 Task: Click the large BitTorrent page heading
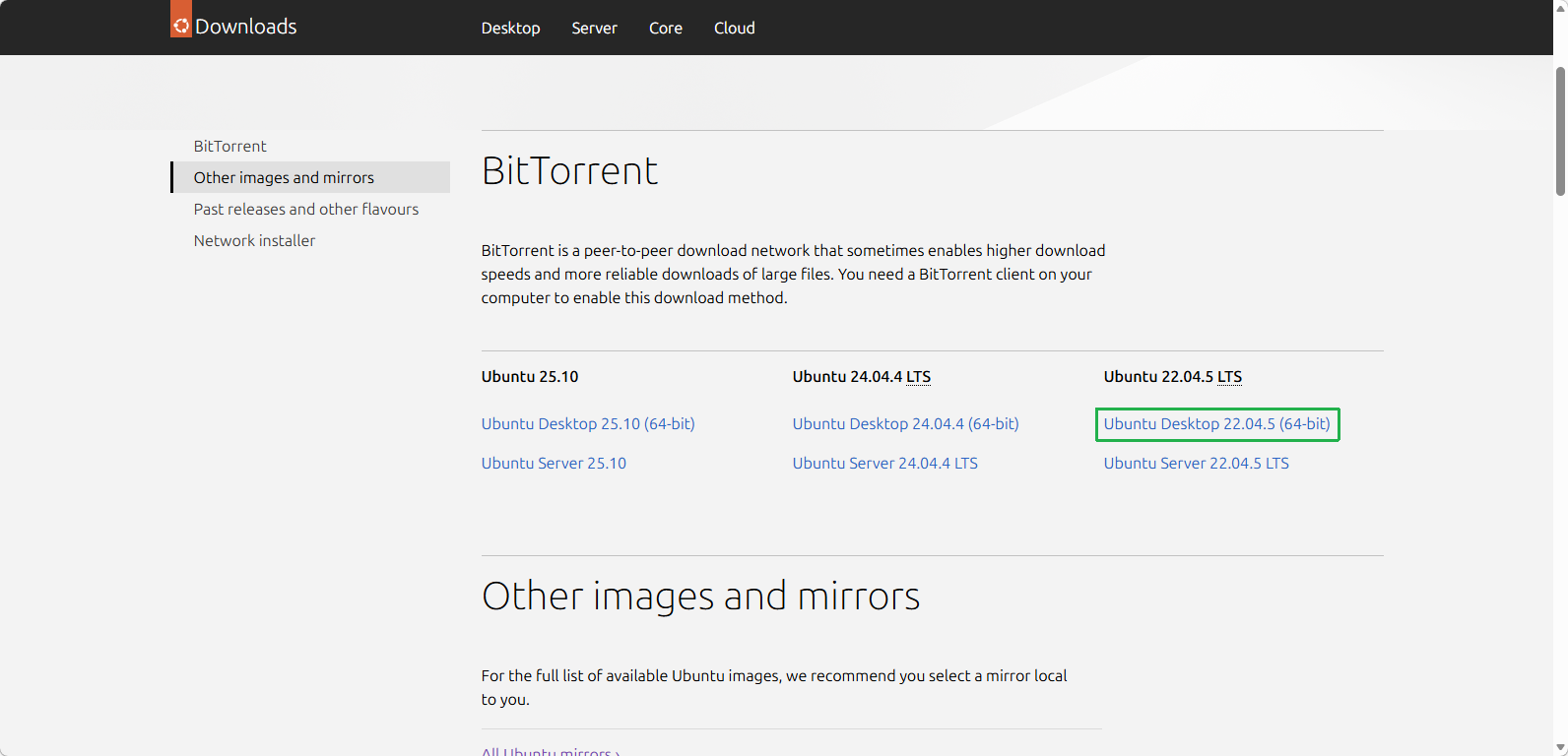pos(569,171)
